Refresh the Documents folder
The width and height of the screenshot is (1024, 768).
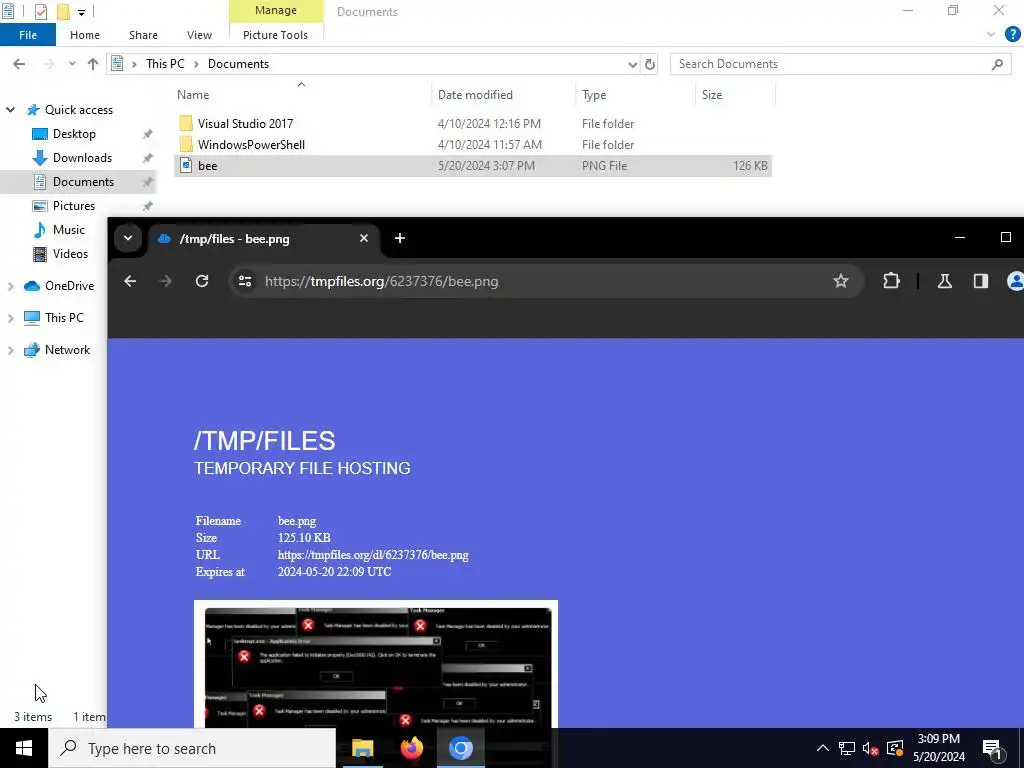(650, 64)
